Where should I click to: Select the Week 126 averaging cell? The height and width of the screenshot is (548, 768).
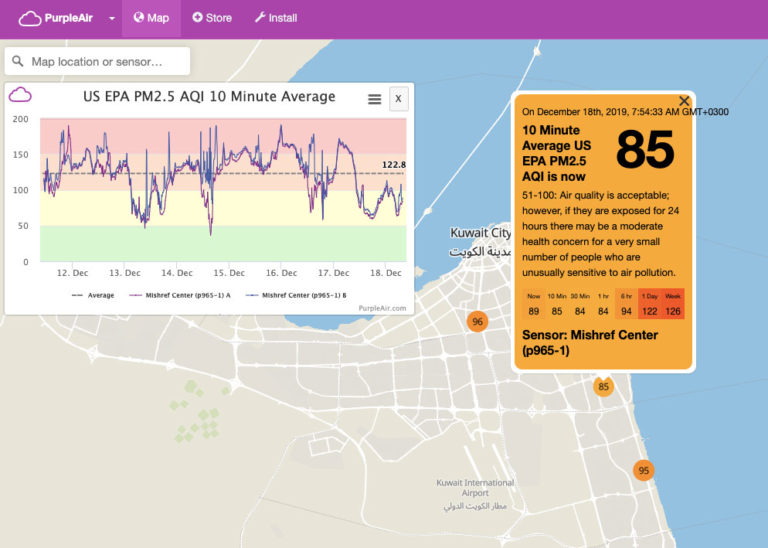(672, 304)
